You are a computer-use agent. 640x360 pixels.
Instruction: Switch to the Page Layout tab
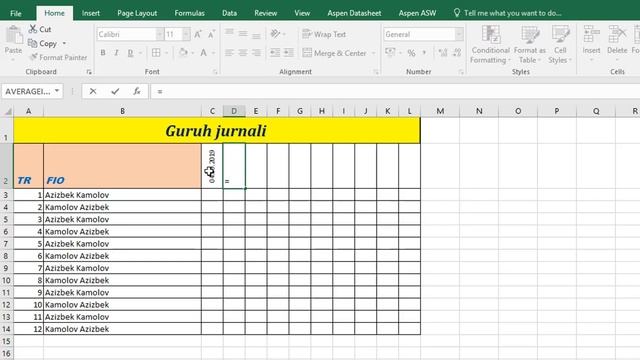(137, 13)
